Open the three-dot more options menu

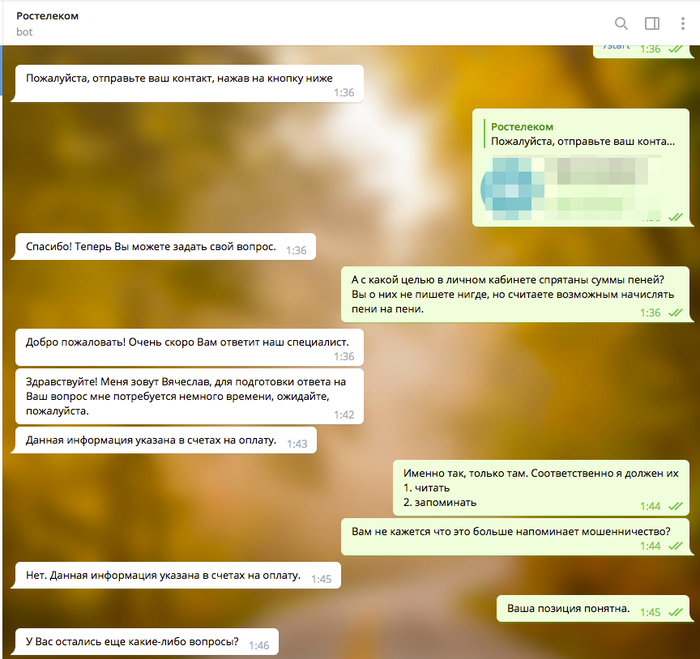point(683,23)
